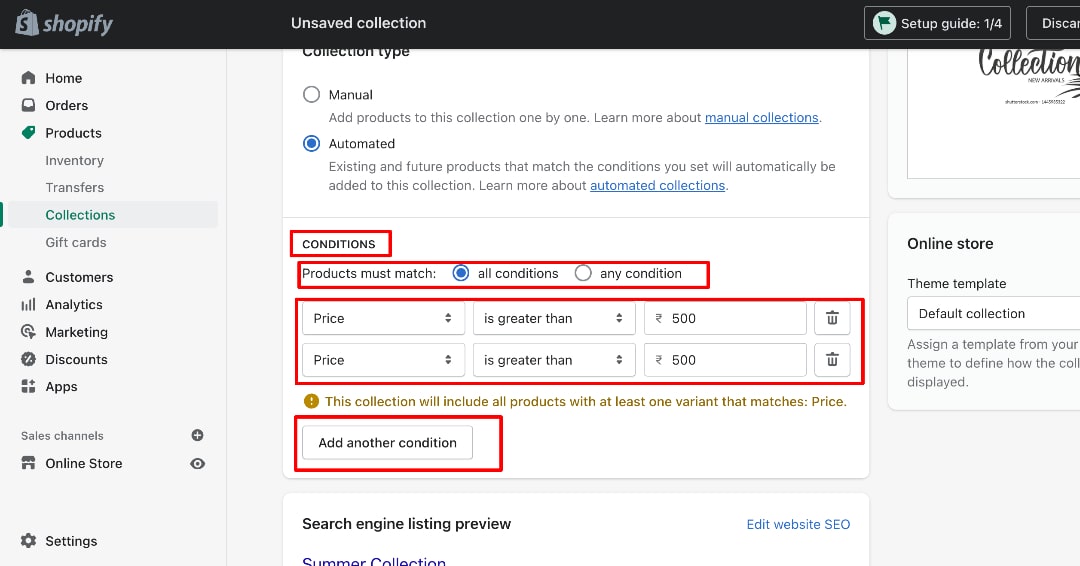The height and width of the screenshot is (566, 1080).
Task: Open the manual collections link
Action: [762, 118]
